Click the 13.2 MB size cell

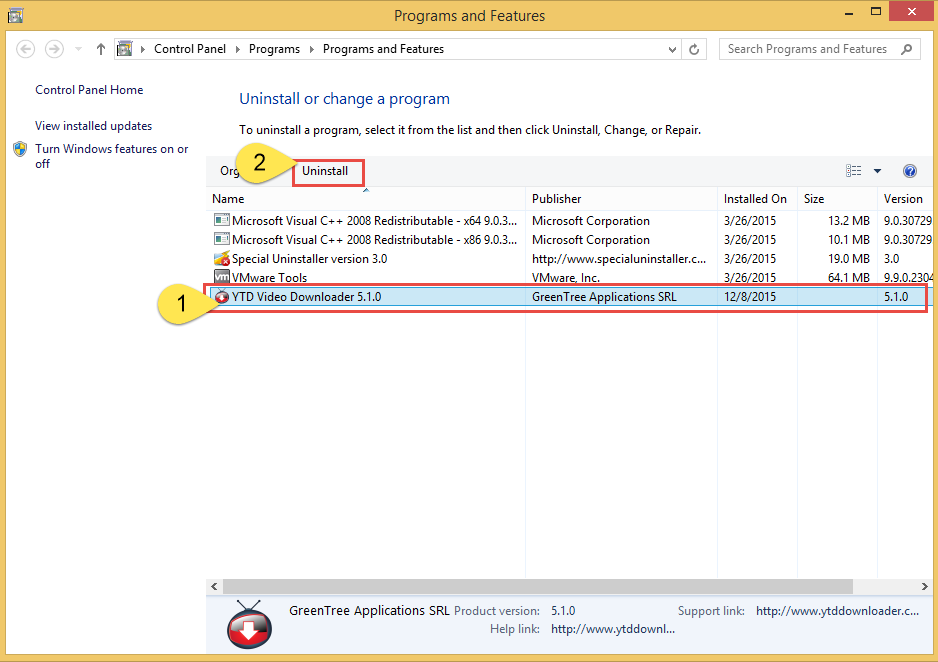(849, 221)
